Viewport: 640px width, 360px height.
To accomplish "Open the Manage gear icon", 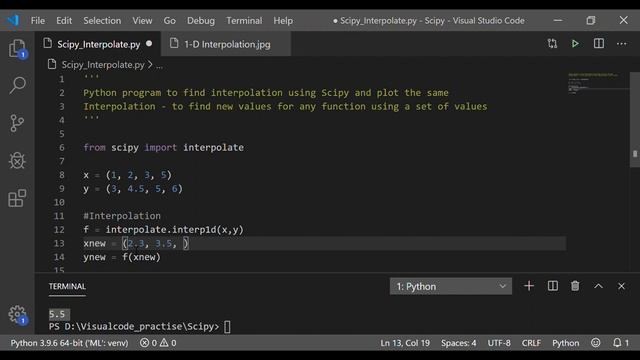I will point(18,315).
